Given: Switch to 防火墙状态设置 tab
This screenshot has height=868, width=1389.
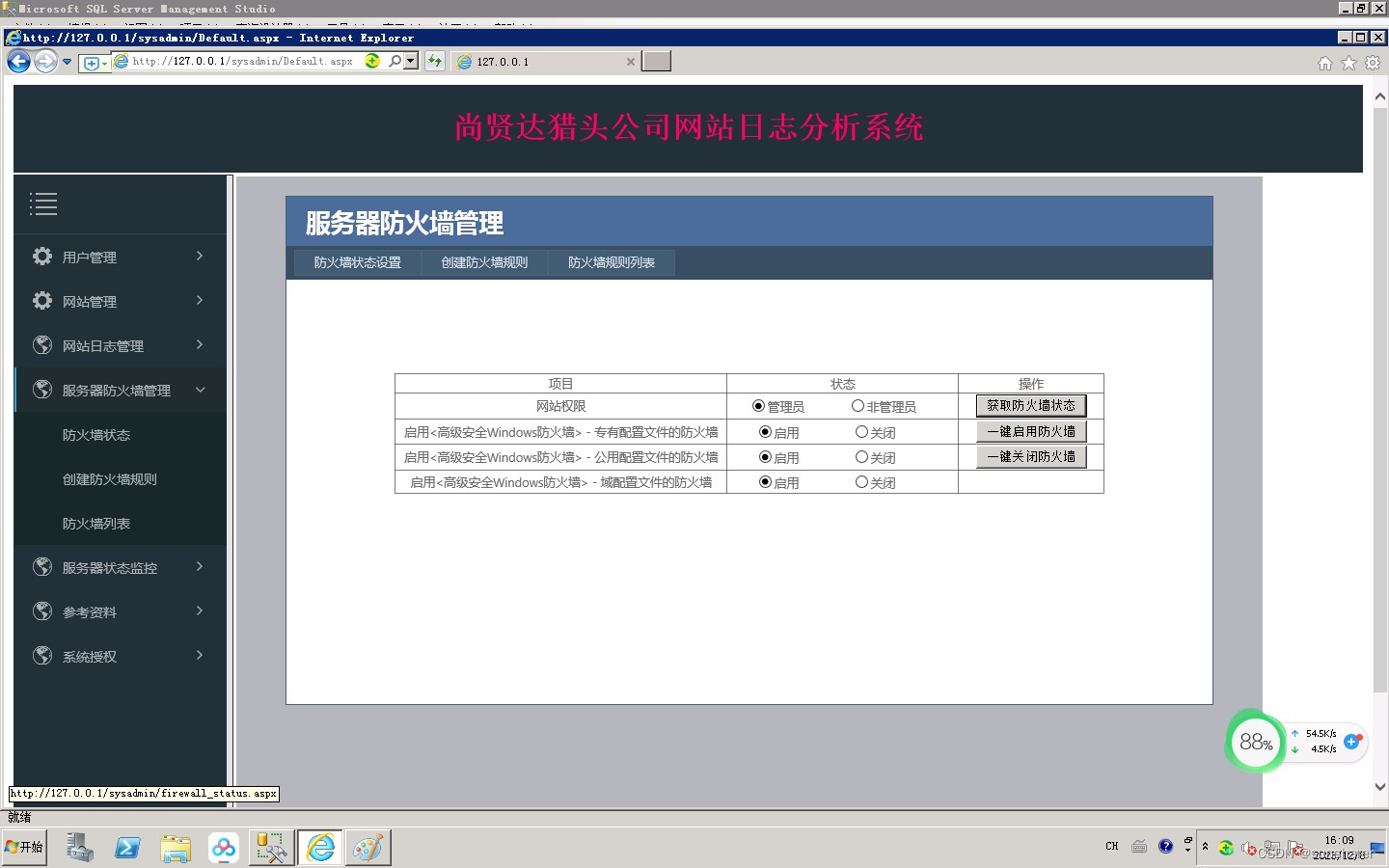Looking at the screenshot, I should coord(358,262).
